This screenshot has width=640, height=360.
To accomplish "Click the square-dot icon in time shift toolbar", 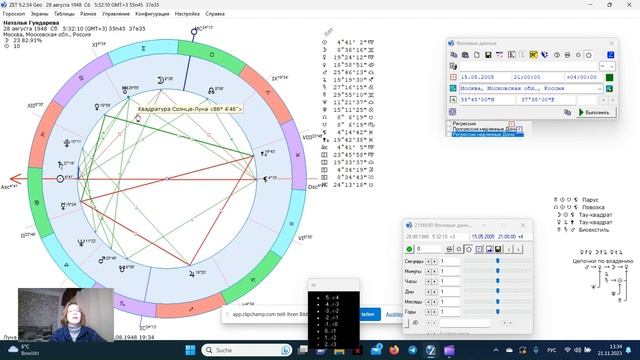I will (x=479, y=249).
